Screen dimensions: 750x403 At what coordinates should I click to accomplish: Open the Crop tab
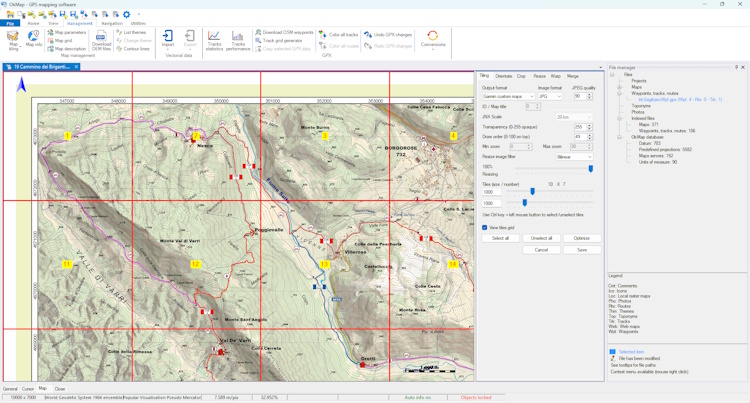(x=521, y=76)
